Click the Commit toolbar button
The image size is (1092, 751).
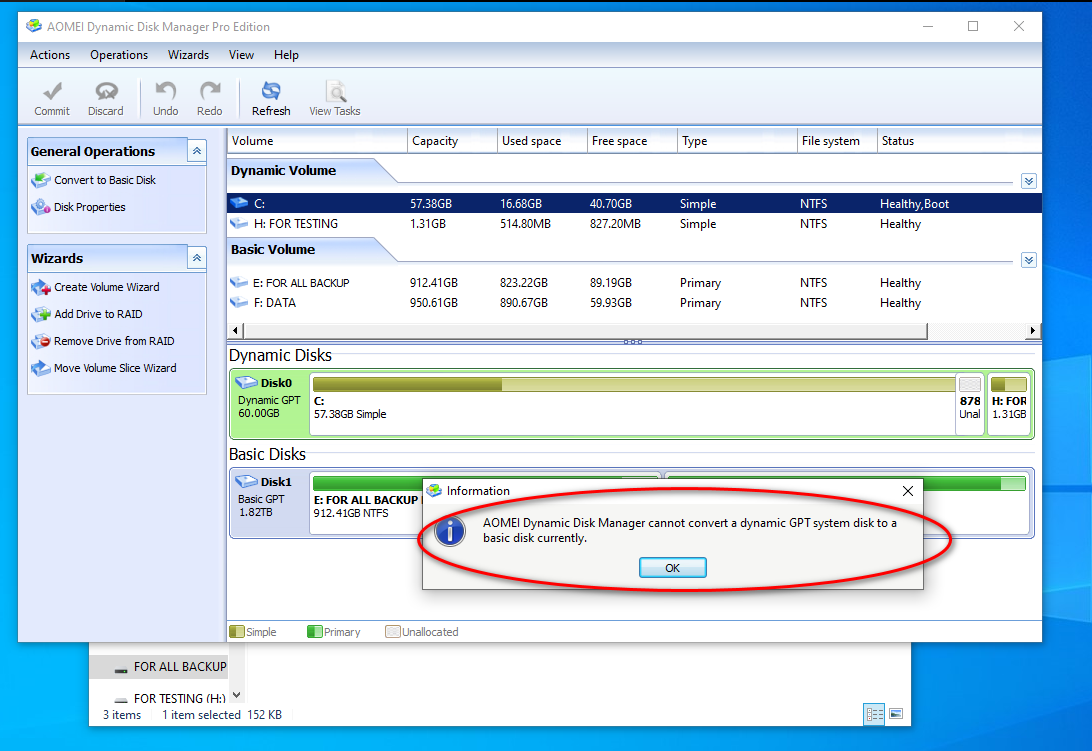(52, 99)
